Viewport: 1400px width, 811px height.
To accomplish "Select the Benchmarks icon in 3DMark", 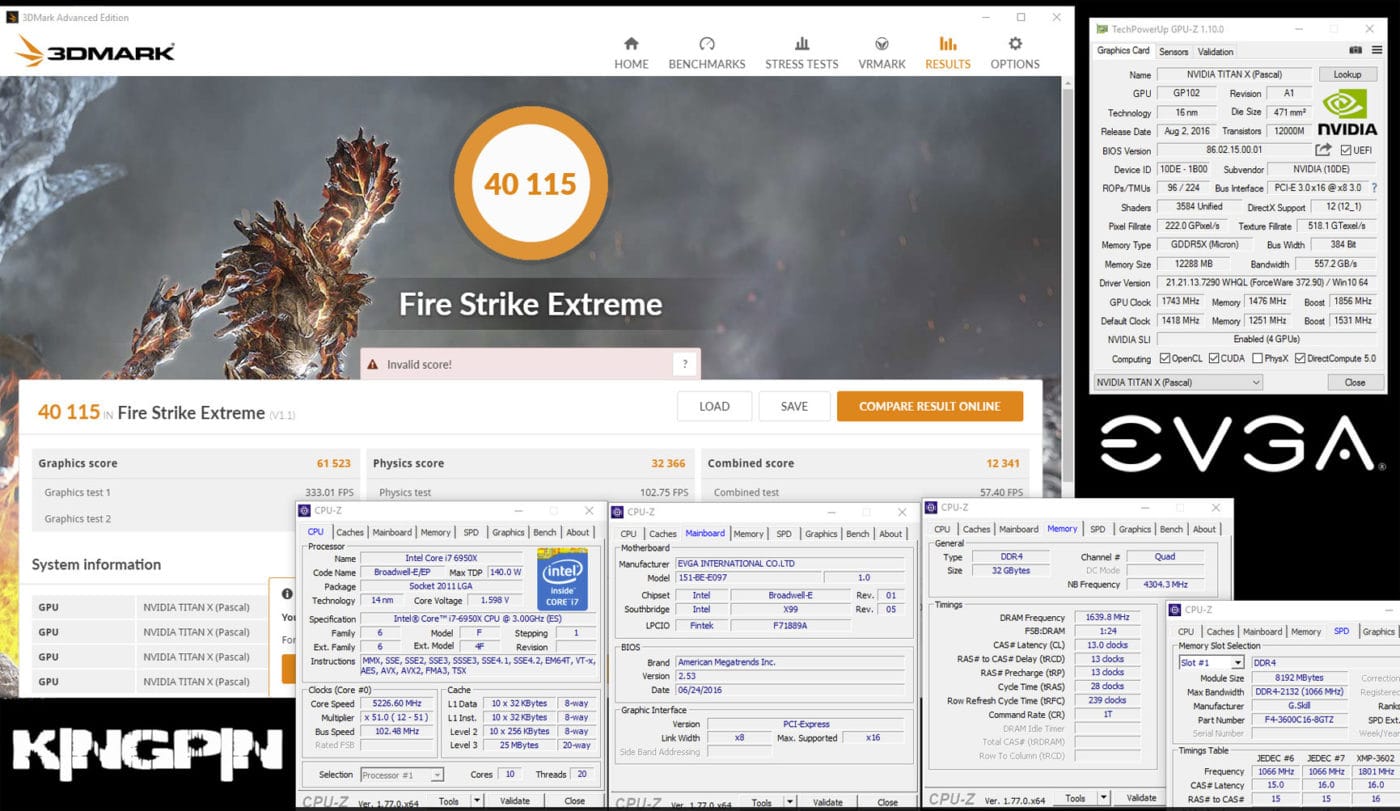I will [707, 46].
